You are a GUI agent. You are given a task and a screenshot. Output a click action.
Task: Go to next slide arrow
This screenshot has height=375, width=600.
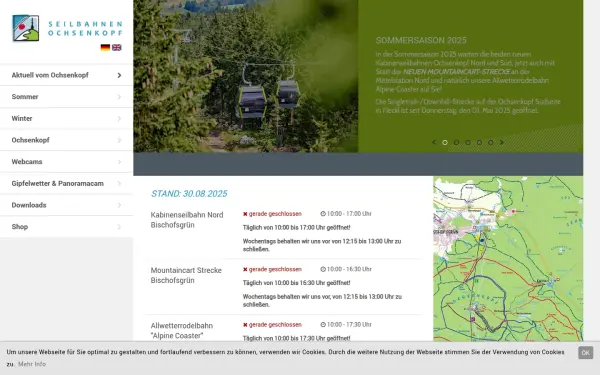[x=502, y=142]
